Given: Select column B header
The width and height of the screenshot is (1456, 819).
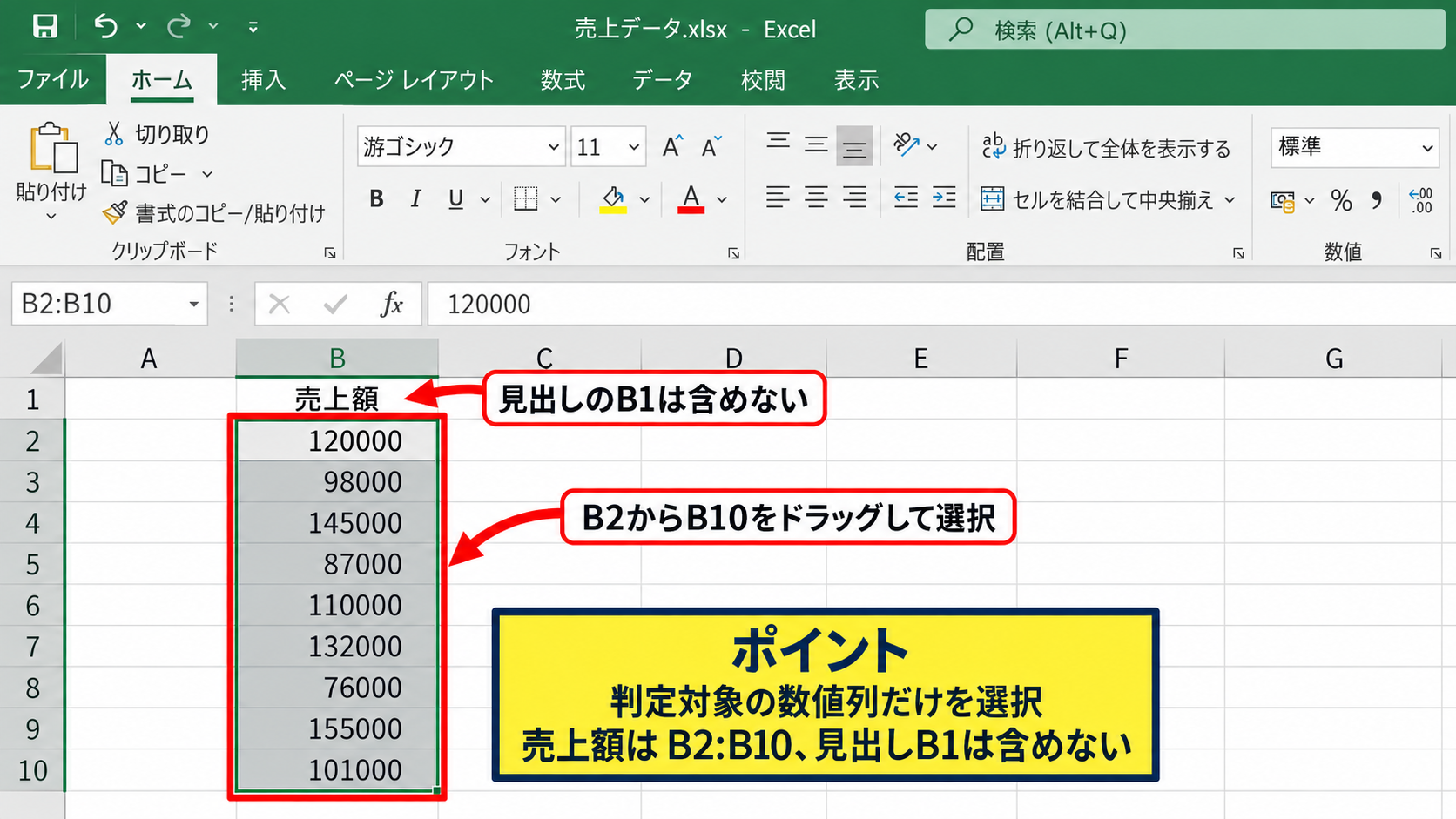Looking at the screenshot, I should 337,358.
